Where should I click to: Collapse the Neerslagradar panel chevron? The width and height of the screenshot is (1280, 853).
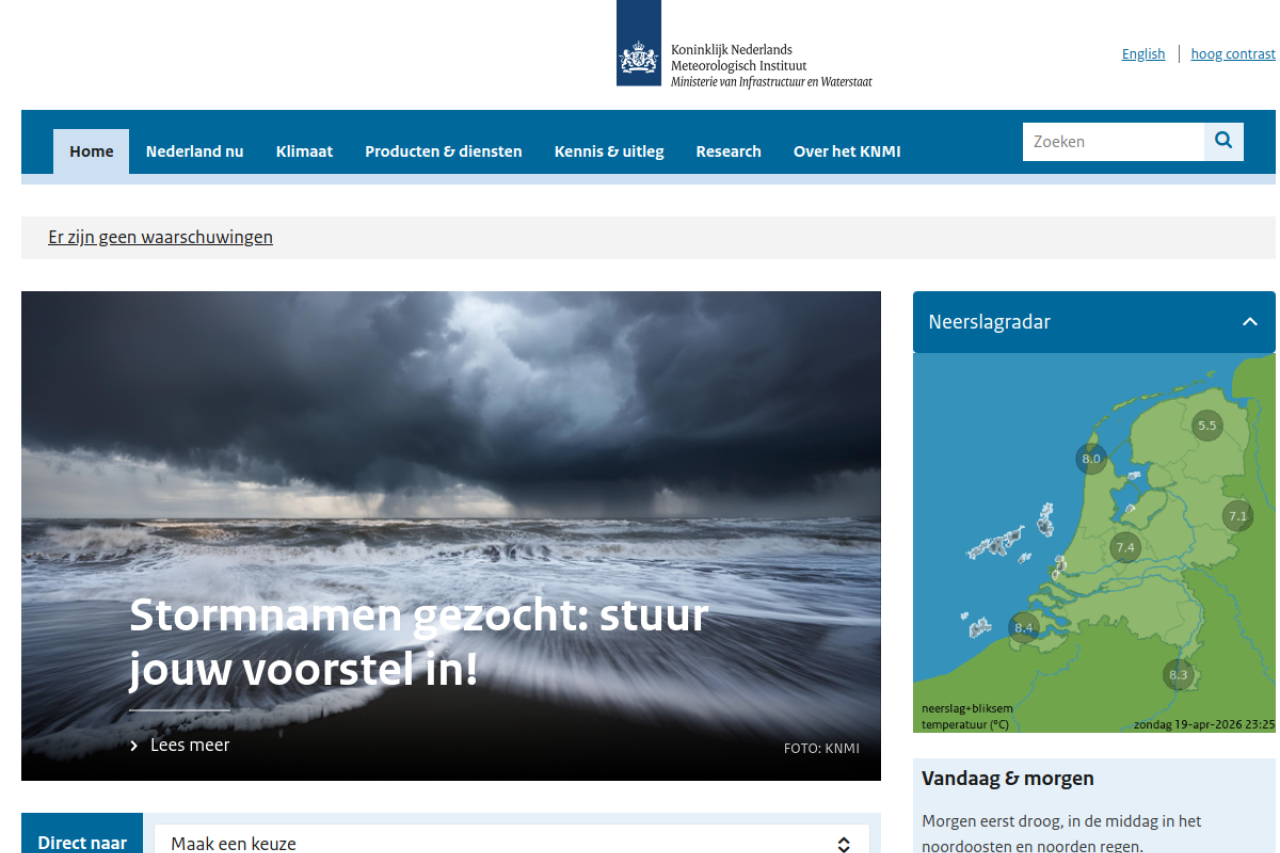(1249, 322)
